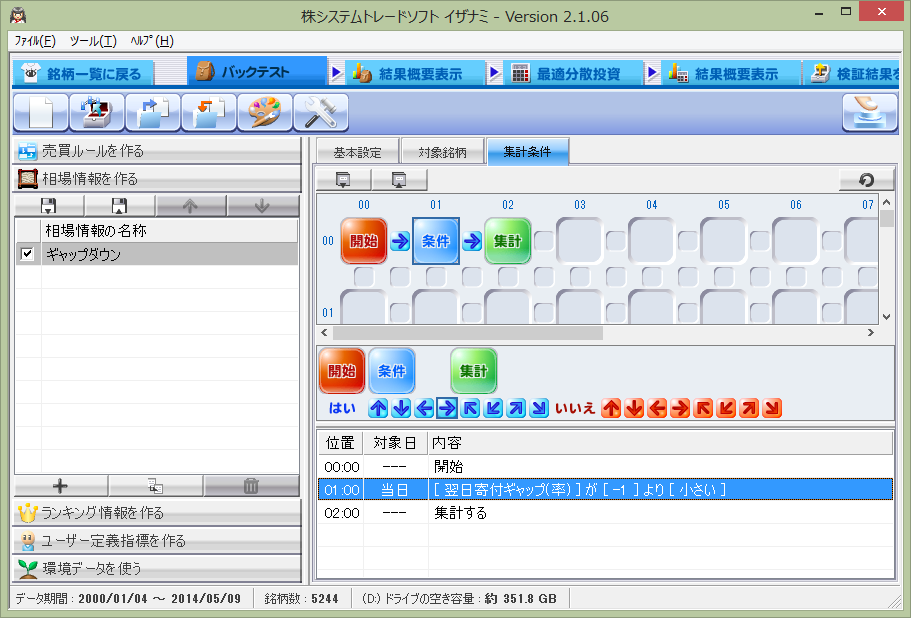Choose red left arrow for いいえ direction

tap(657, 408)
